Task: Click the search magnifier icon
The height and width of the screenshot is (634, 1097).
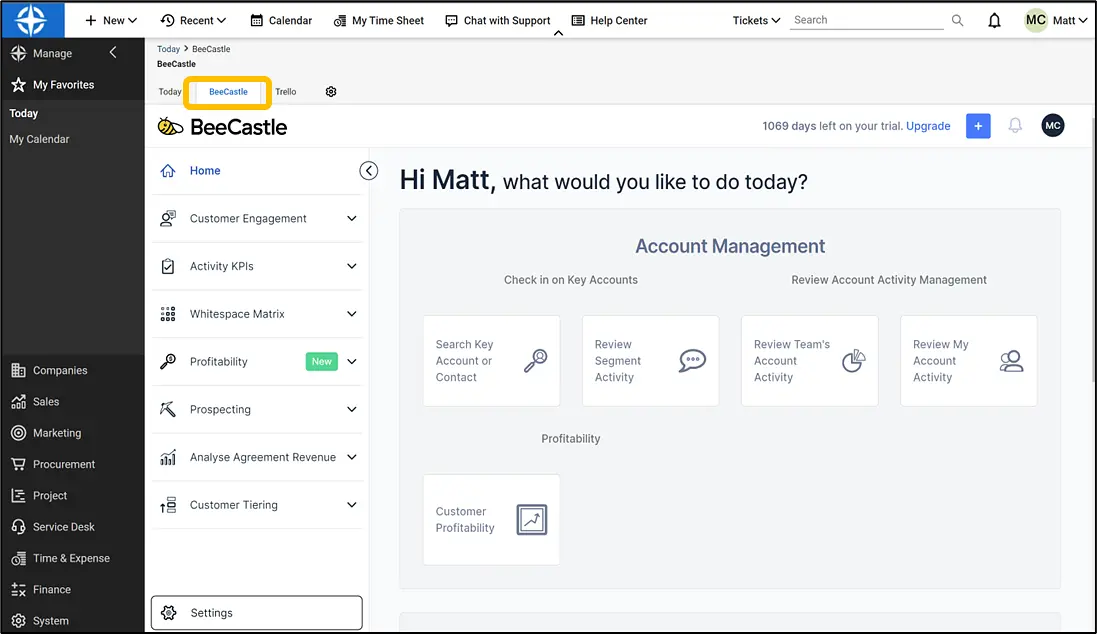Action: click(957, 20)
